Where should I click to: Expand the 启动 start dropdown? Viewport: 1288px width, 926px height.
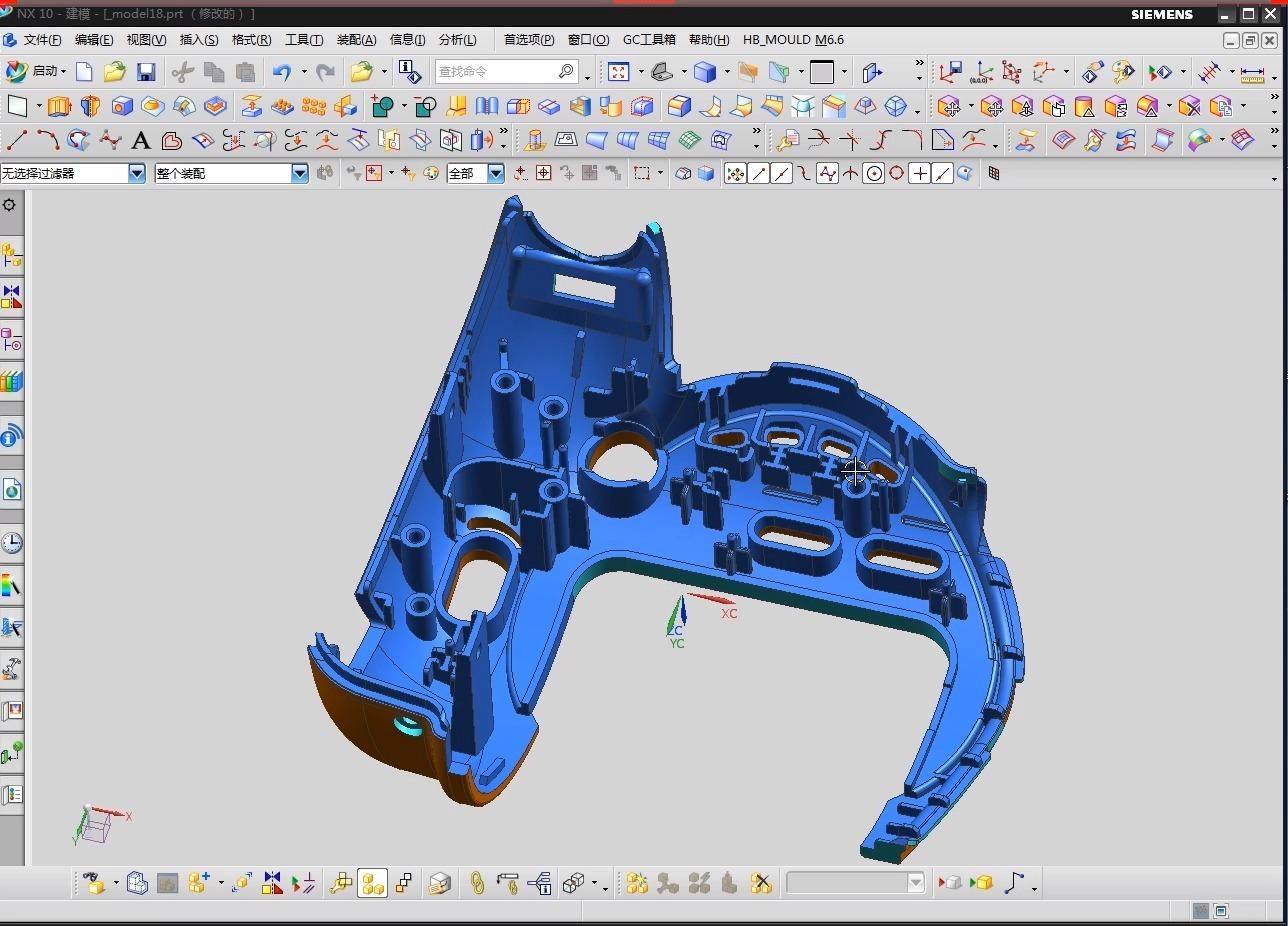pos(63,72)
